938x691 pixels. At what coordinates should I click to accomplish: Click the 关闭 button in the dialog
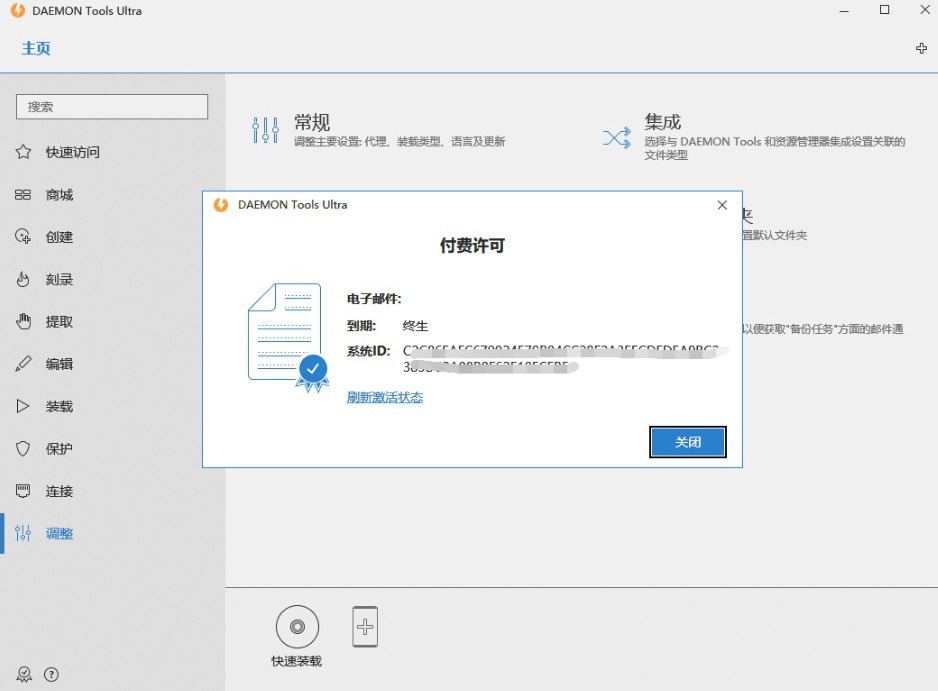coord(688,442)
